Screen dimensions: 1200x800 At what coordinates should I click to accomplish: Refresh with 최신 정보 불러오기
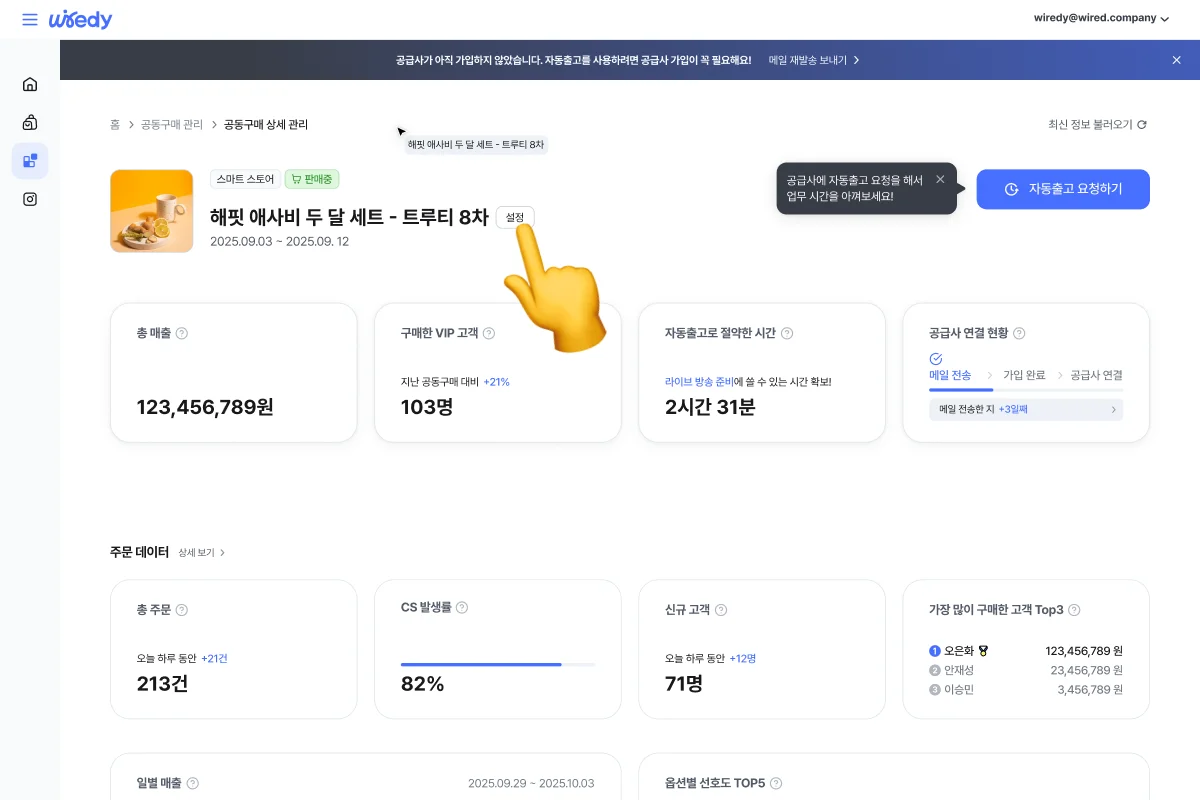[1097, 125]
